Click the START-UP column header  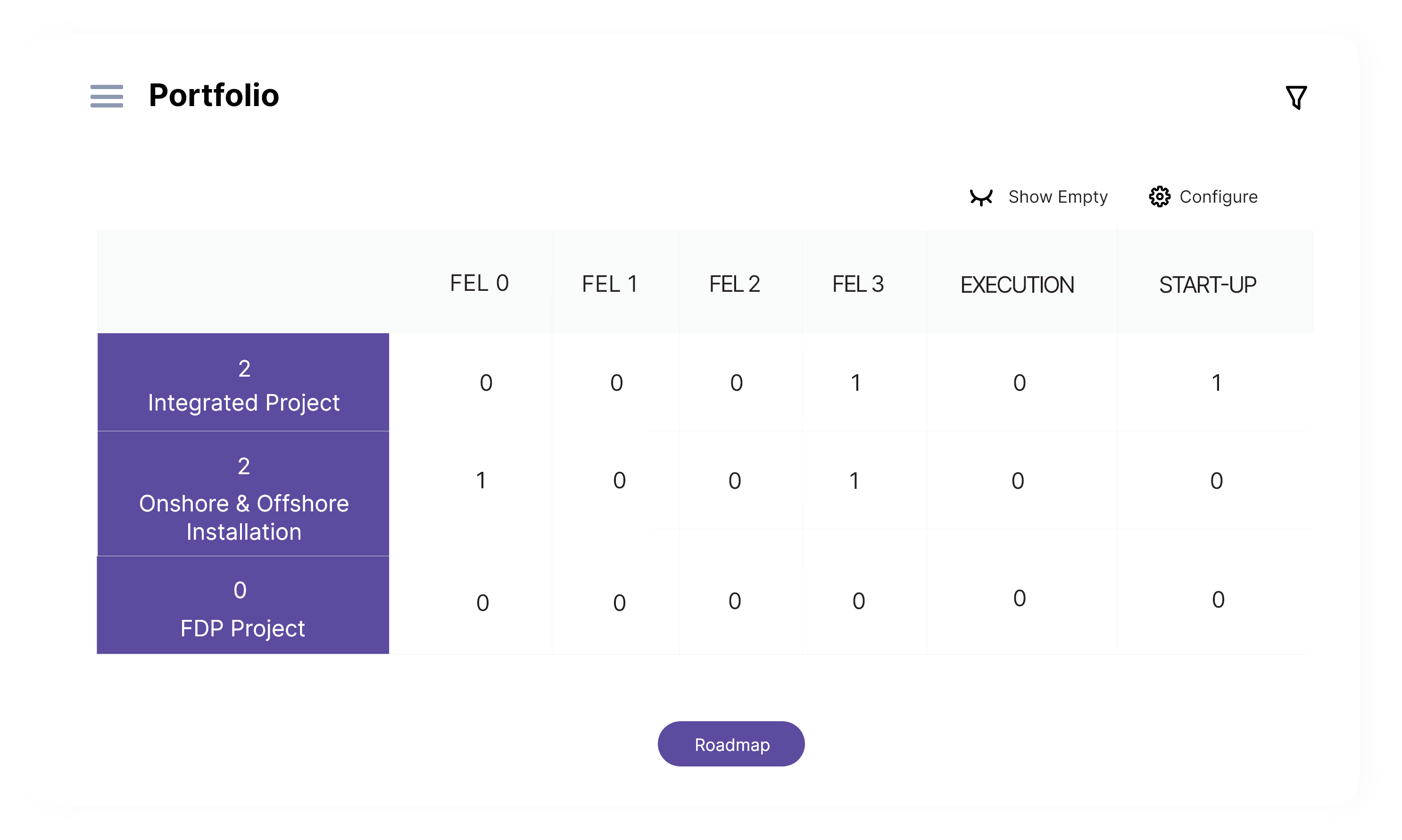point(1207,285)
